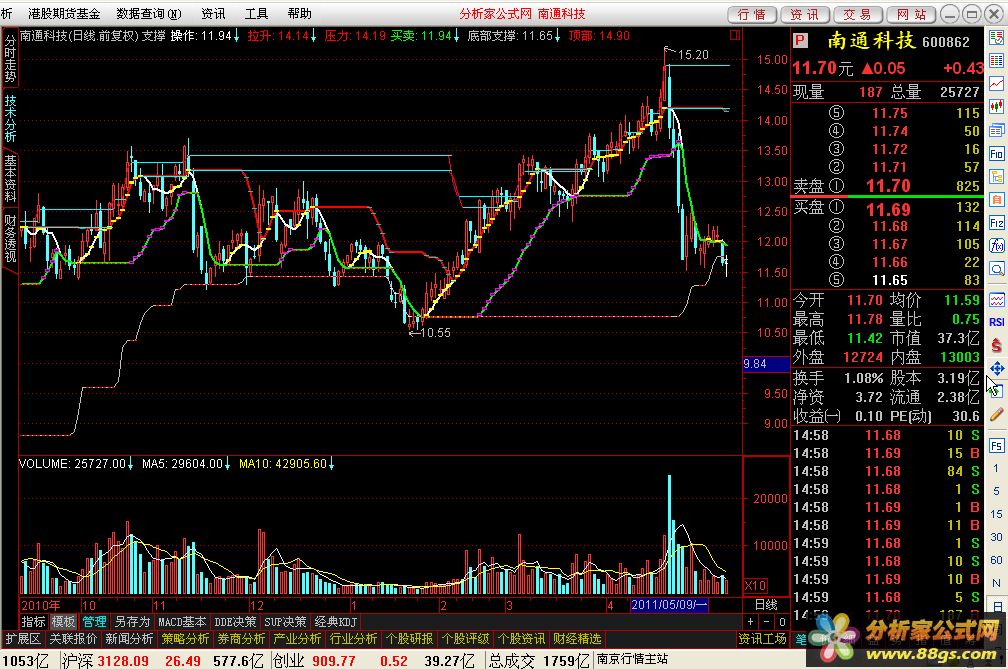Switch to 基本资料 vertical tab
The height and width of the screenshot is (669, 1008).
10,178
